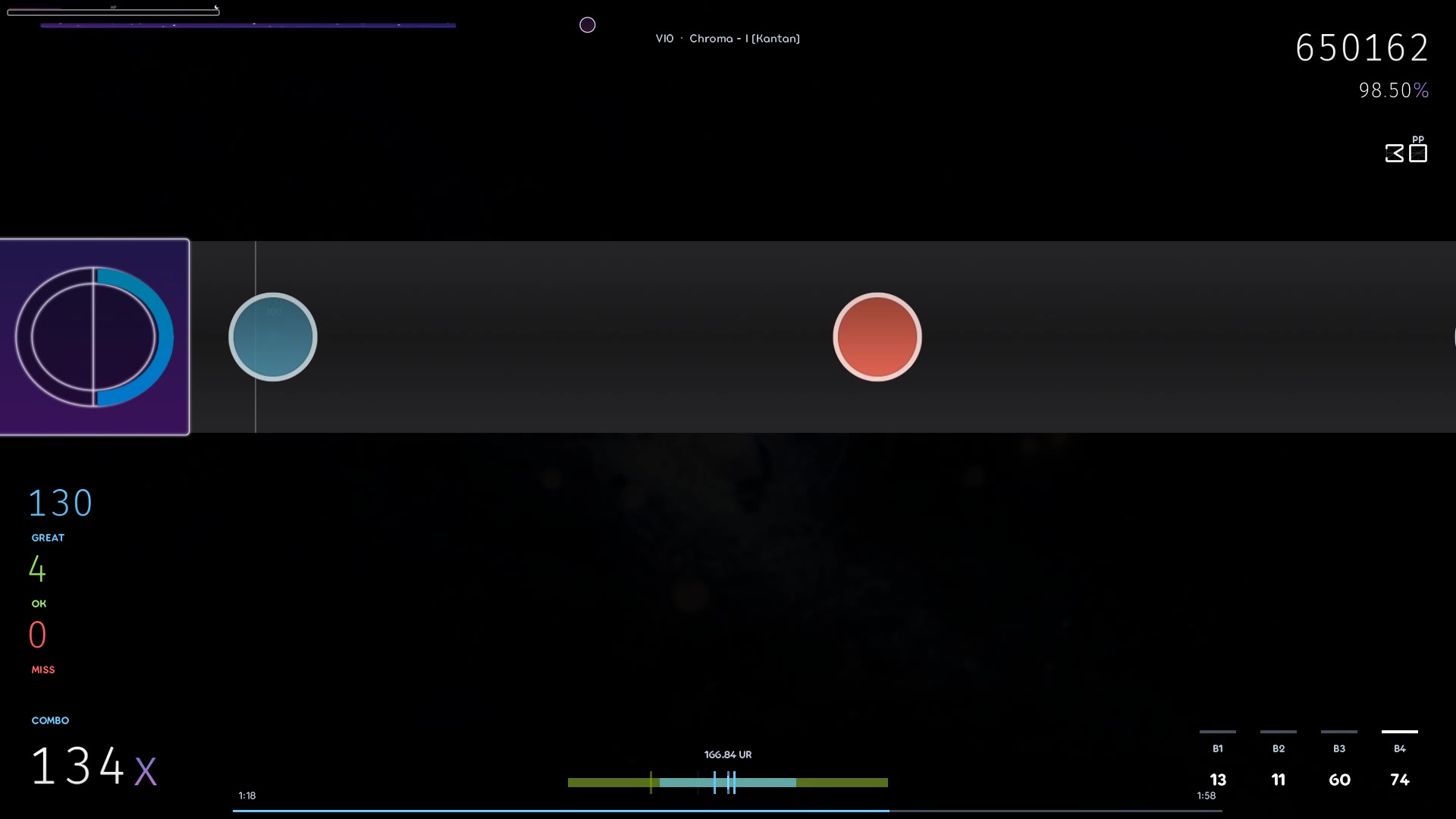Image resolution: width=1456 pixels, height=819 pixels.
Task: Click the small purple circle icon at top center
Action: (x=588, y=25)
